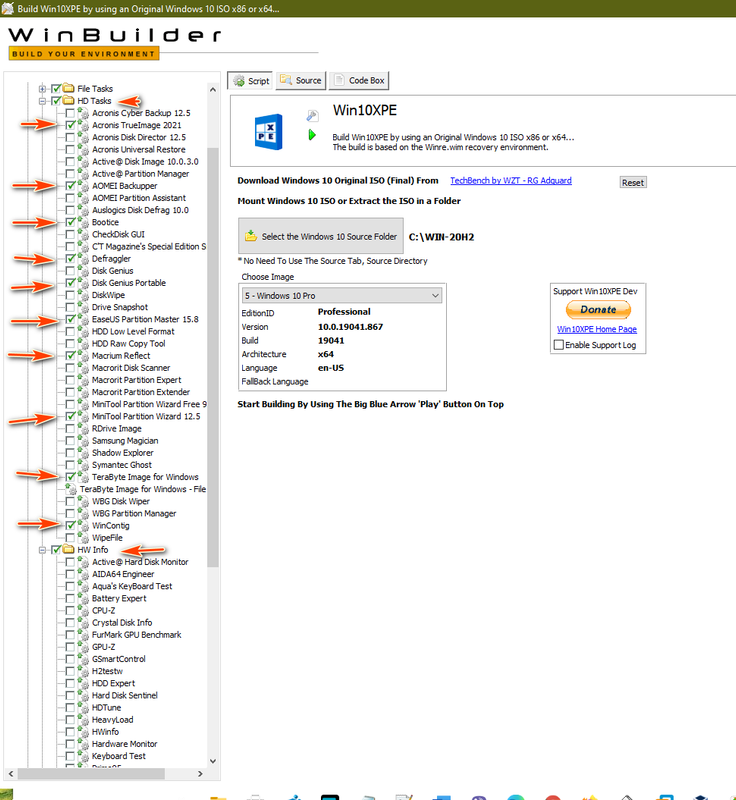
Task: Uncheck Acronis TrueImage 2021 checkbox
Action: 70,125
